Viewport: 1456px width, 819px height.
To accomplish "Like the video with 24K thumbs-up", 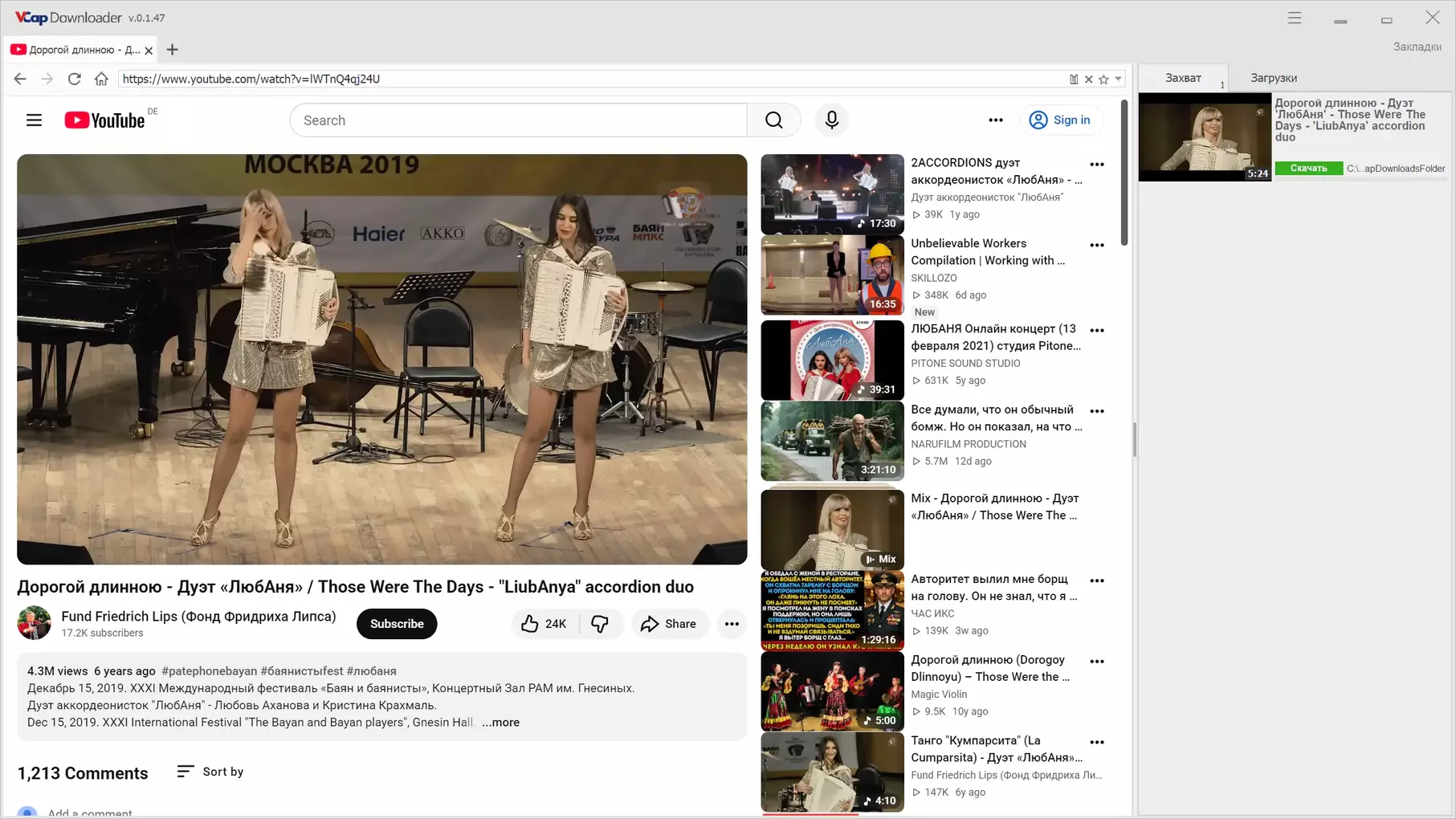I will point(544,624).
